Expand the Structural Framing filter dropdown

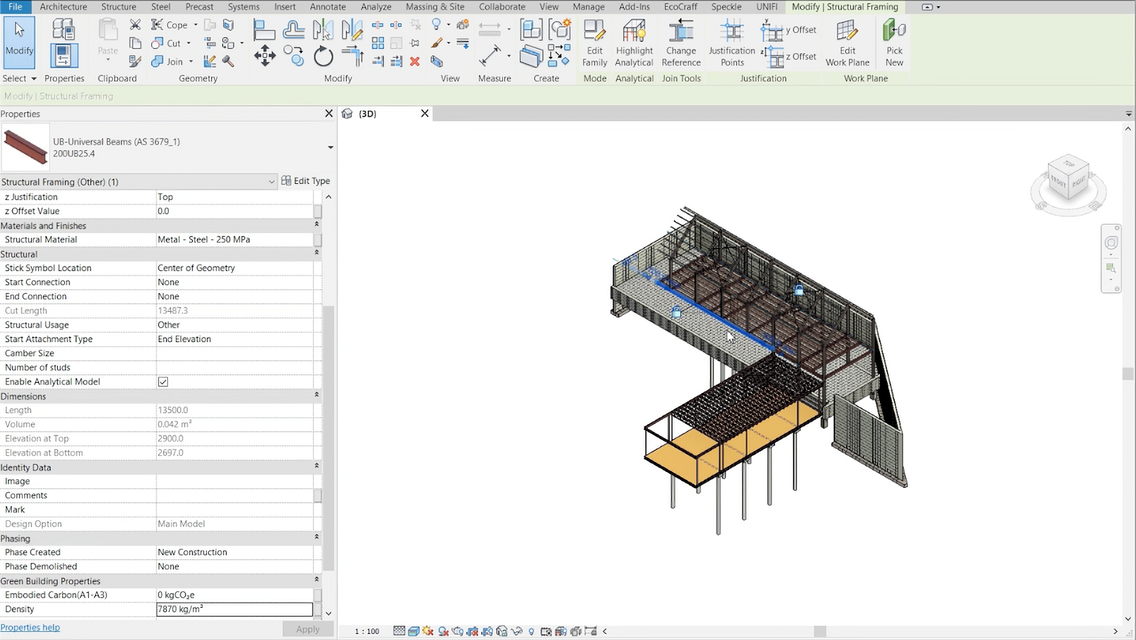click(272, 182)
